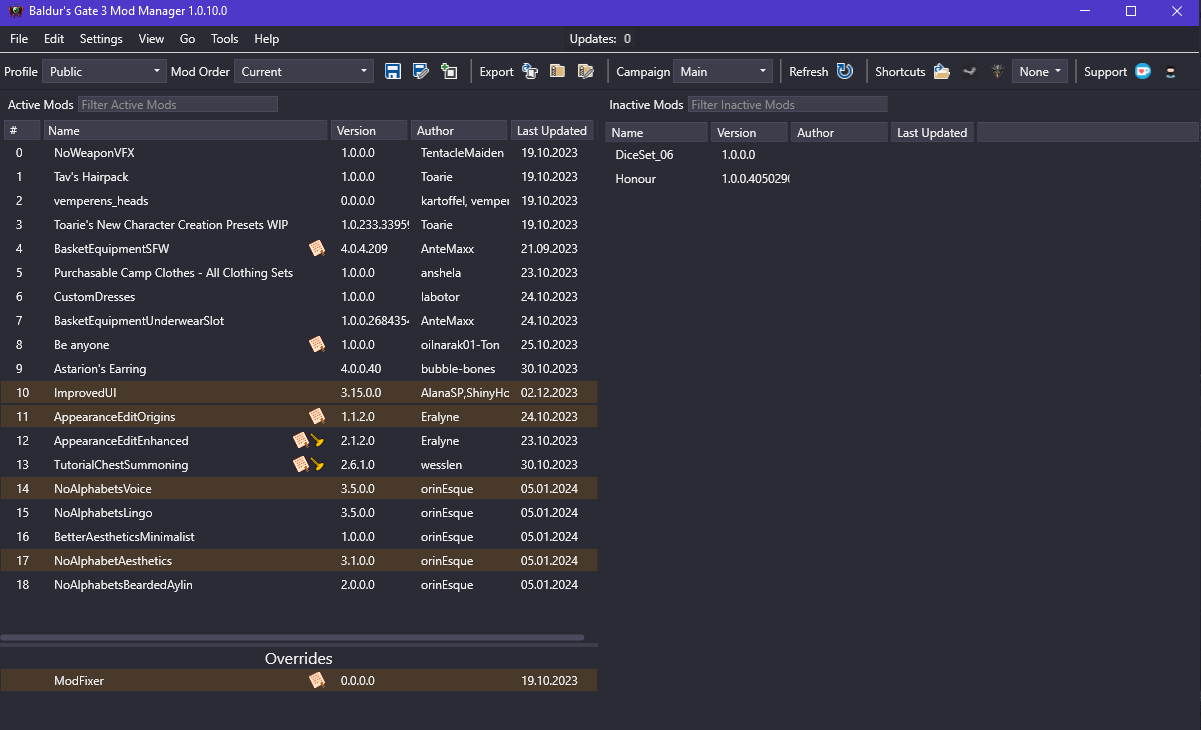Click the Save order as icon
Image resolution: width=1201 pixels, height=730 pixels.
tap(421, 71)
